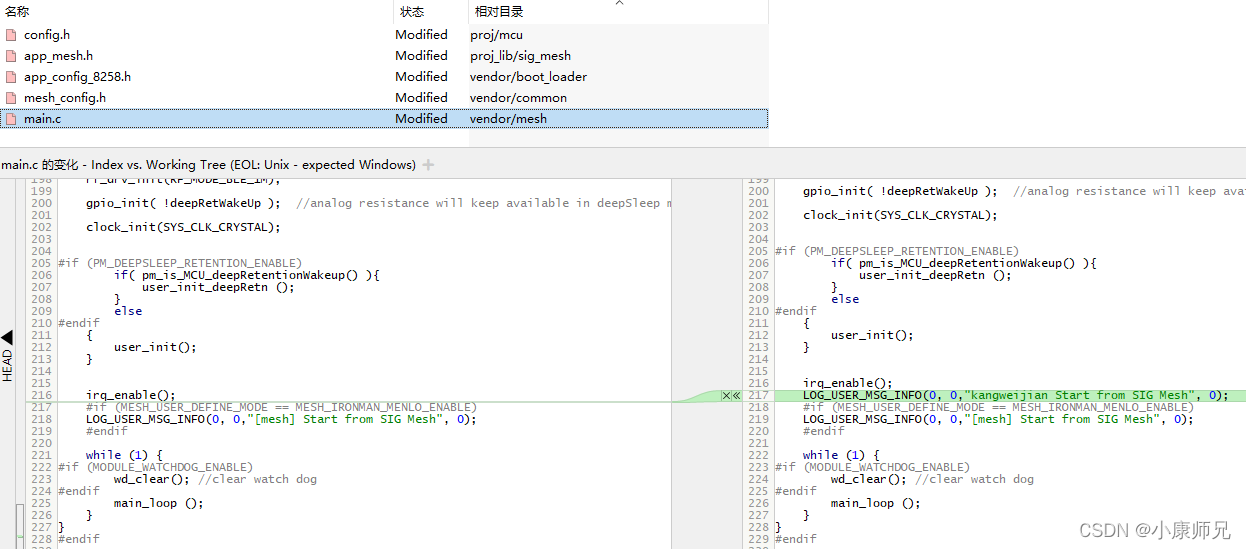
Task: Click the plus icon beside the diff title
Action: tap(428, 165)
